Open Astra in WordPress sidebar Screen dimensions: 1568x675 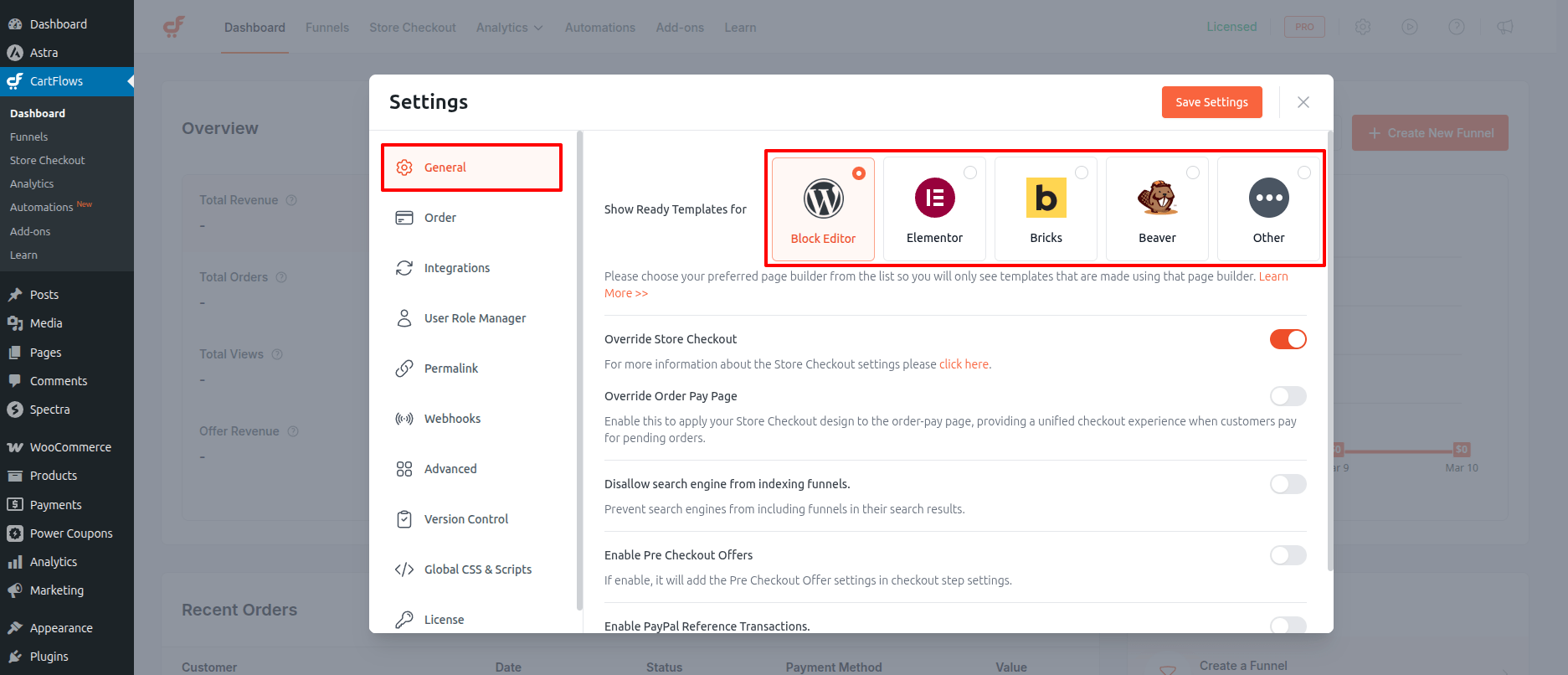pyautogui.click(x=67, y=53)
